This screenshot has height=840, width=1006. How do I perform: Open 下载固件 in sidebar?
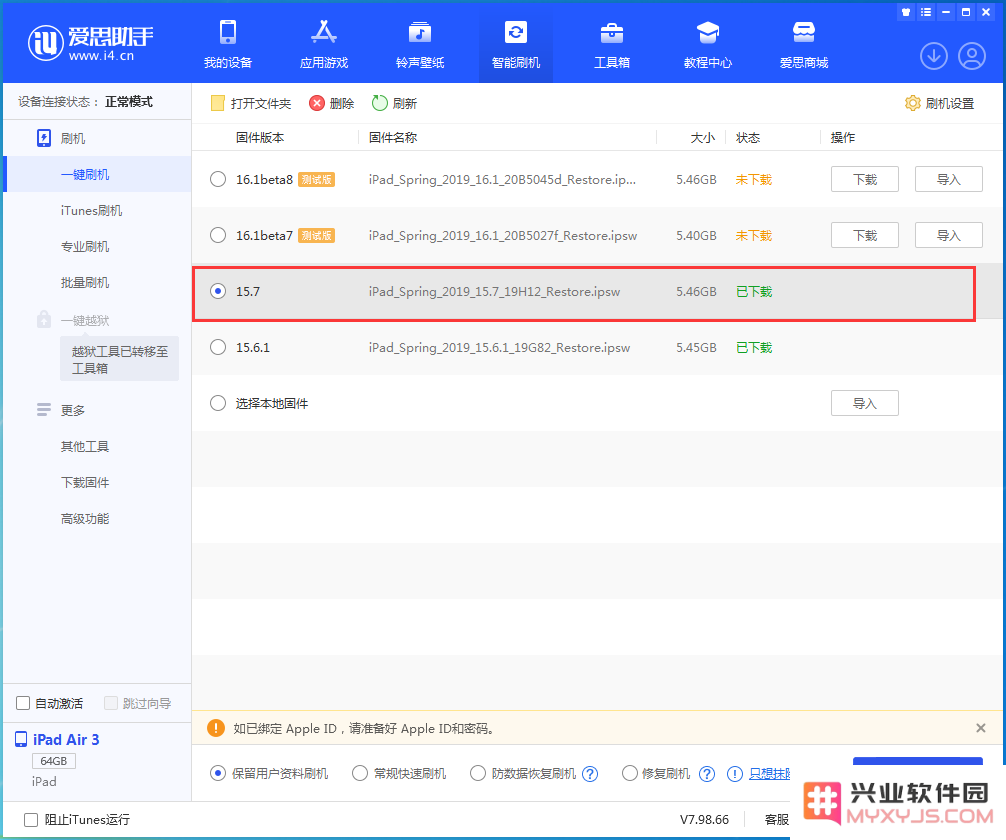click(x=85, y=483)
